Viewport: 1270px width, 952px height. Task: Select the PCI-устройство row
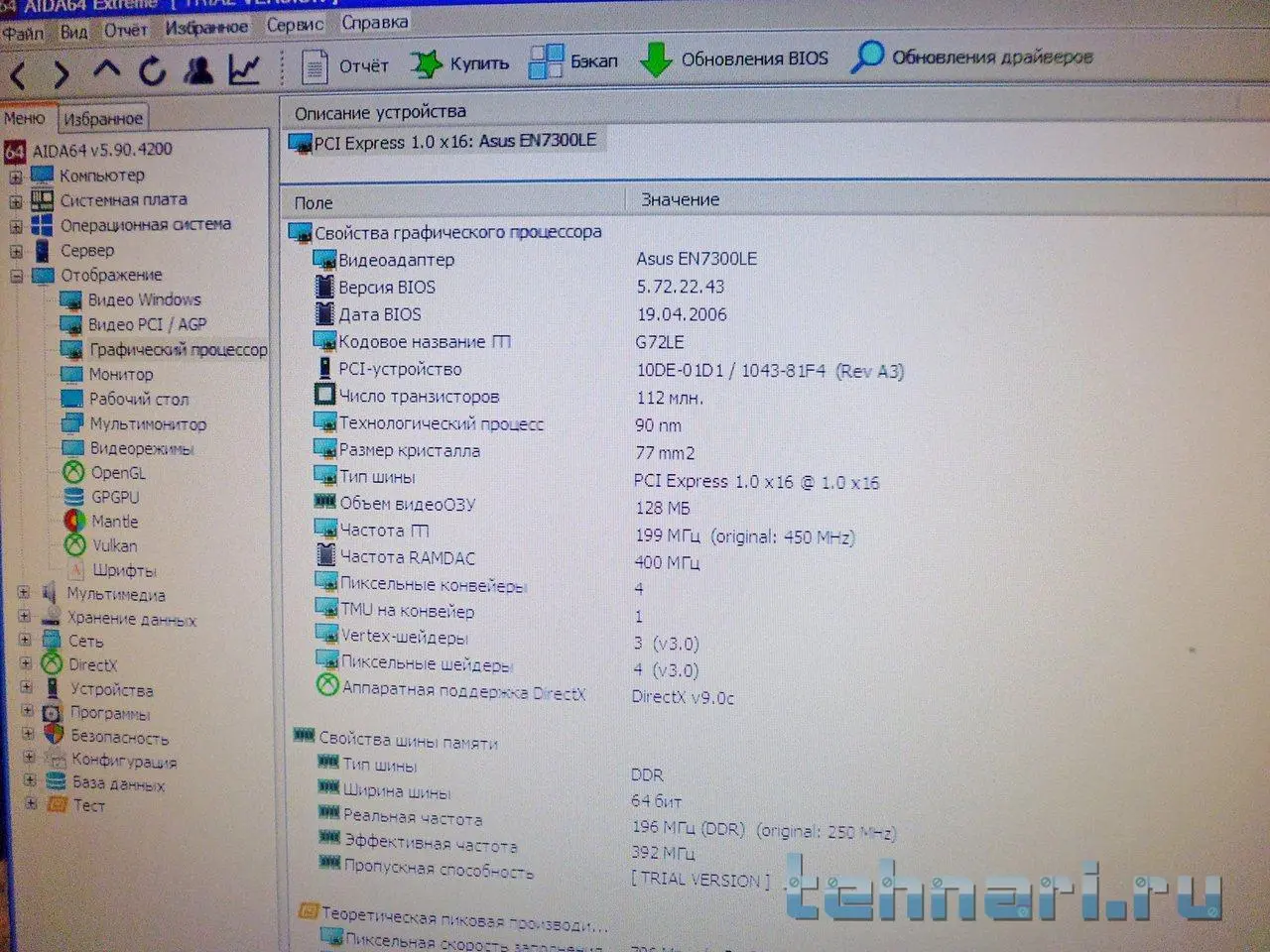point(608,370)
